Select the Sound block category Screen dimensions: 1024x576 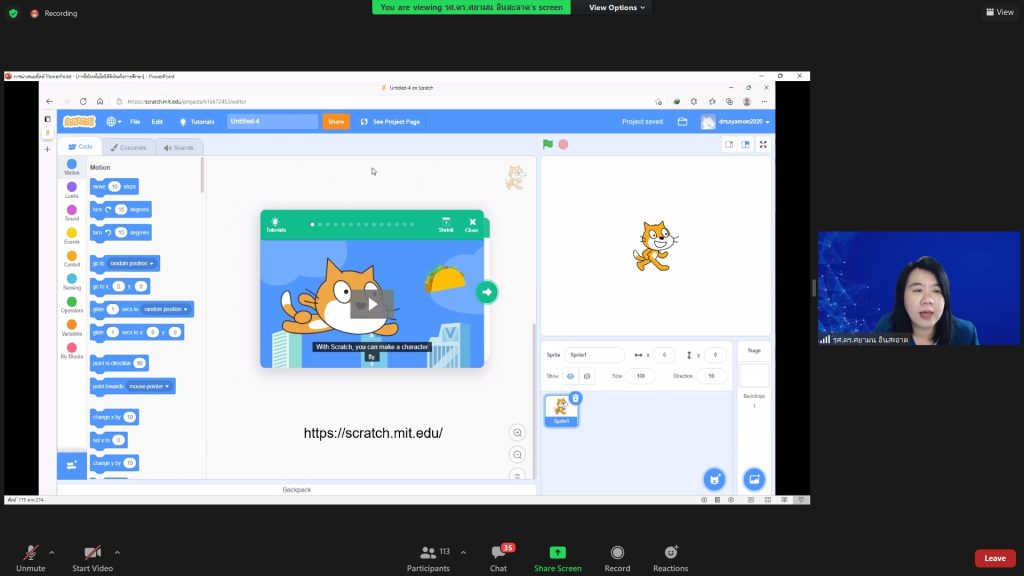point(72,213)
